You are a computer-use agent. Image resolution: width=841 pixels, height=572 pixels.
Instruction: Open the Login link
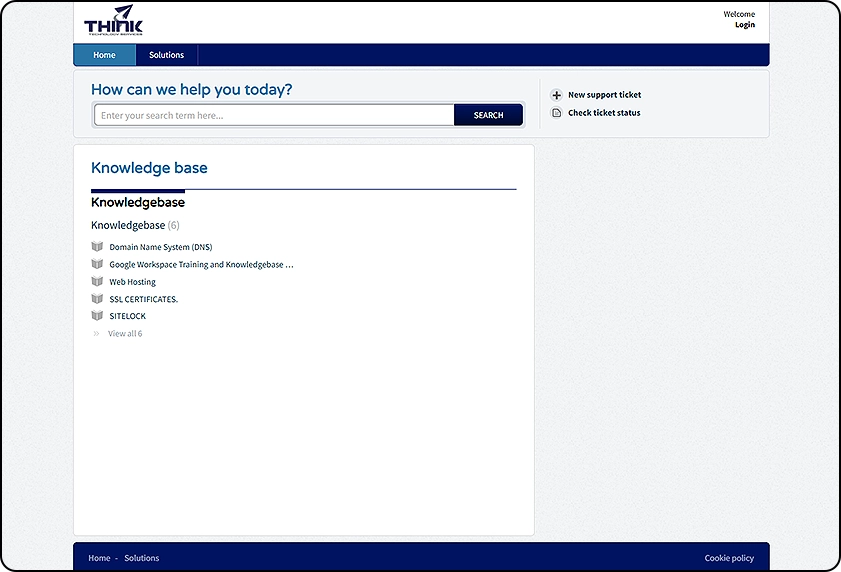(744, 25)
